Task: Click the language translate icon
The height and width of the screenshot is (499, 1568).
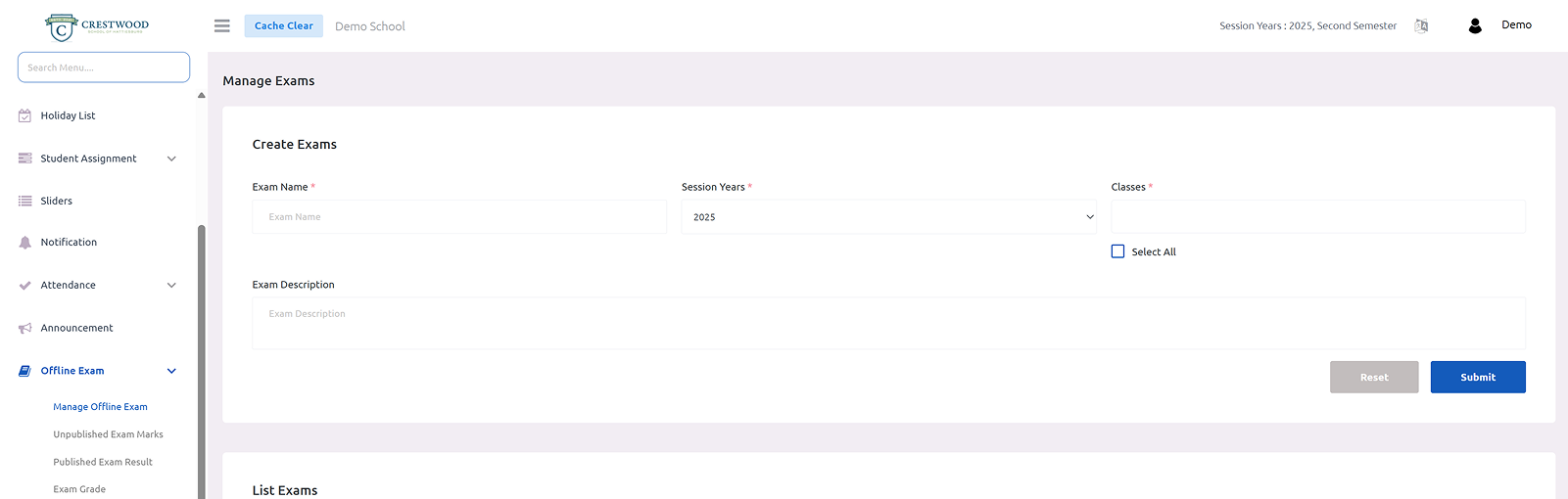Action: 1421,26
